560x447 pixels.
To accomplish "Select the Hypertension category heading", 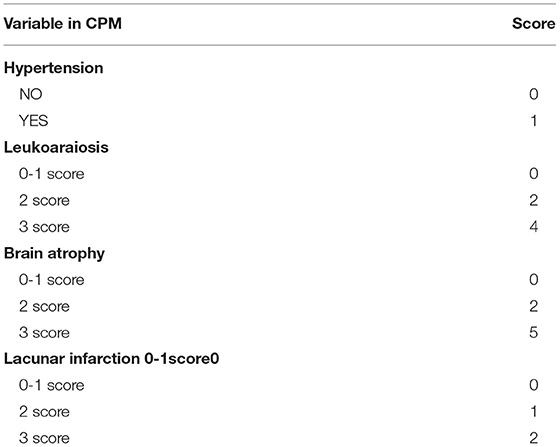I will coord(54,68).
